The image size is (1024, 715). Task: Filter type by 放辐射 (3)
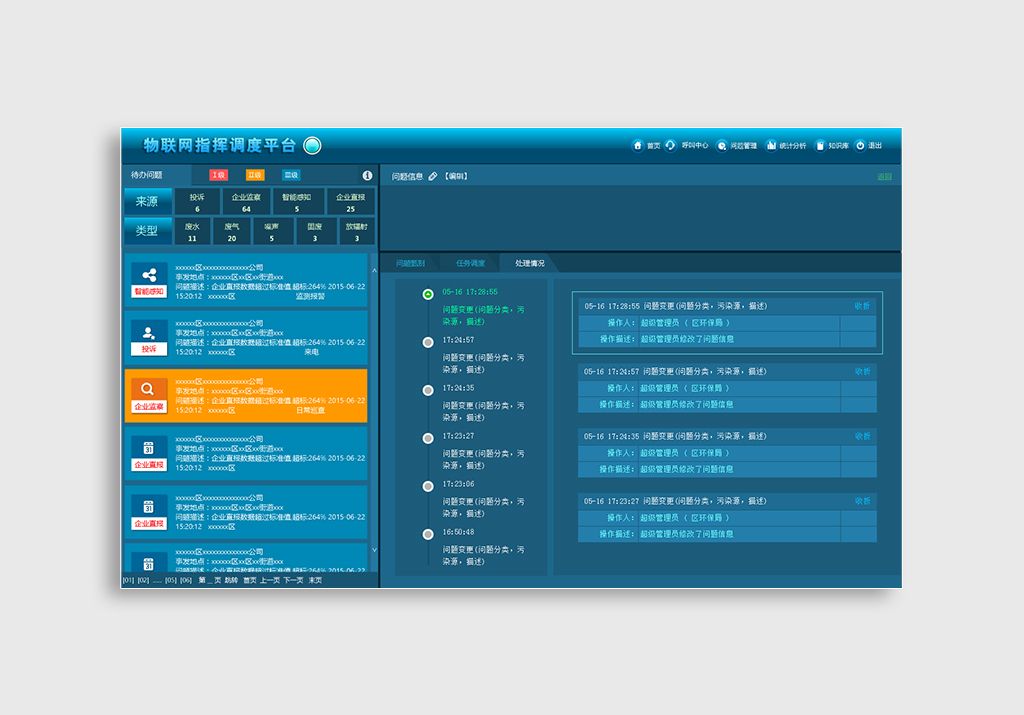pos(357,232)
